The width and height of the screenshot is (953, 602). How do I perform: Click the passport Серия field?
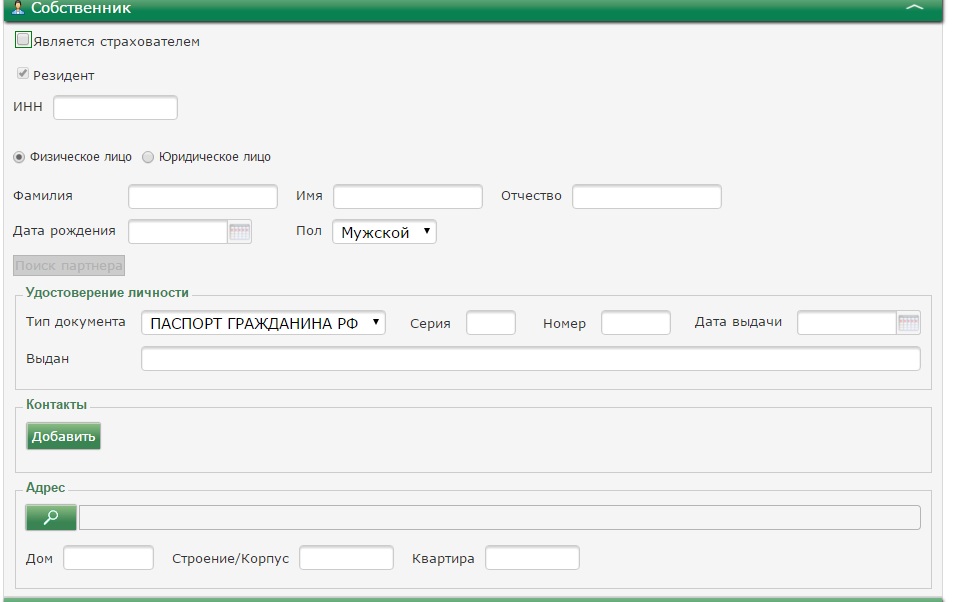(x=490, y=323)
